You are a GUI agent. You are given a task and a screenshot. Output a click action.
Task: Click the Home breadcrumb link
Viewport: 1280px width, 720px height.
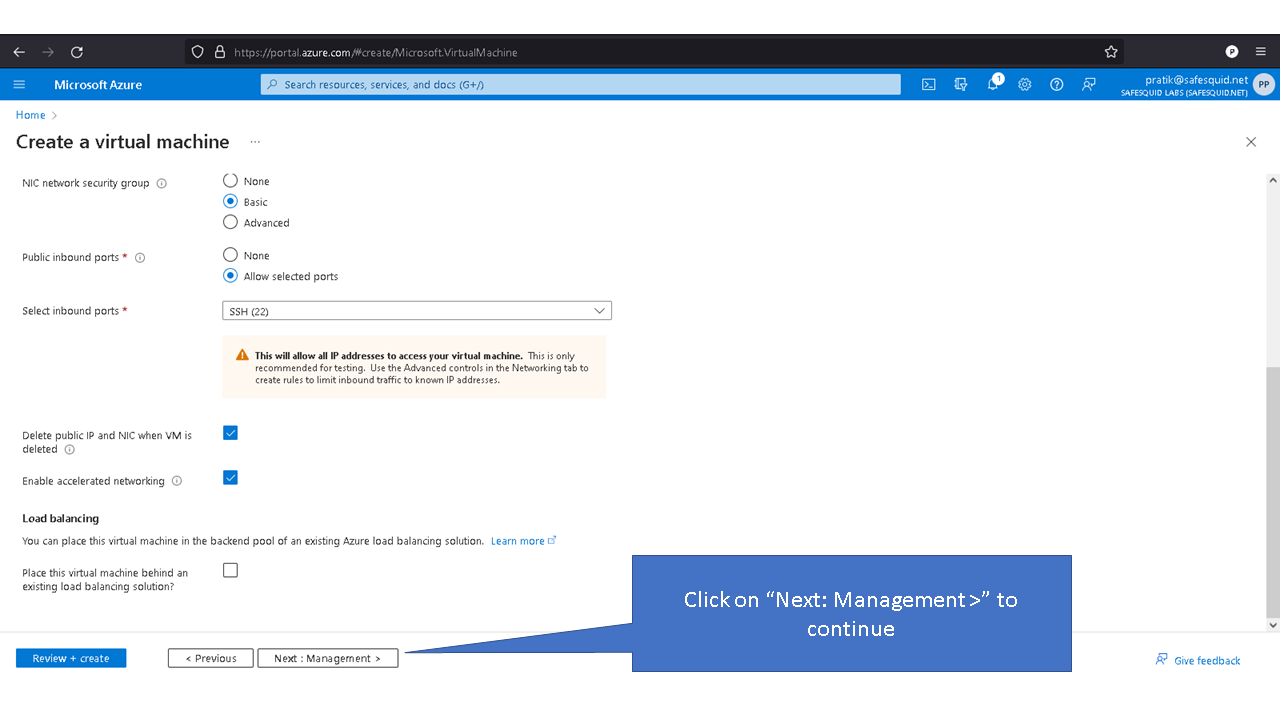coord(30,115)
